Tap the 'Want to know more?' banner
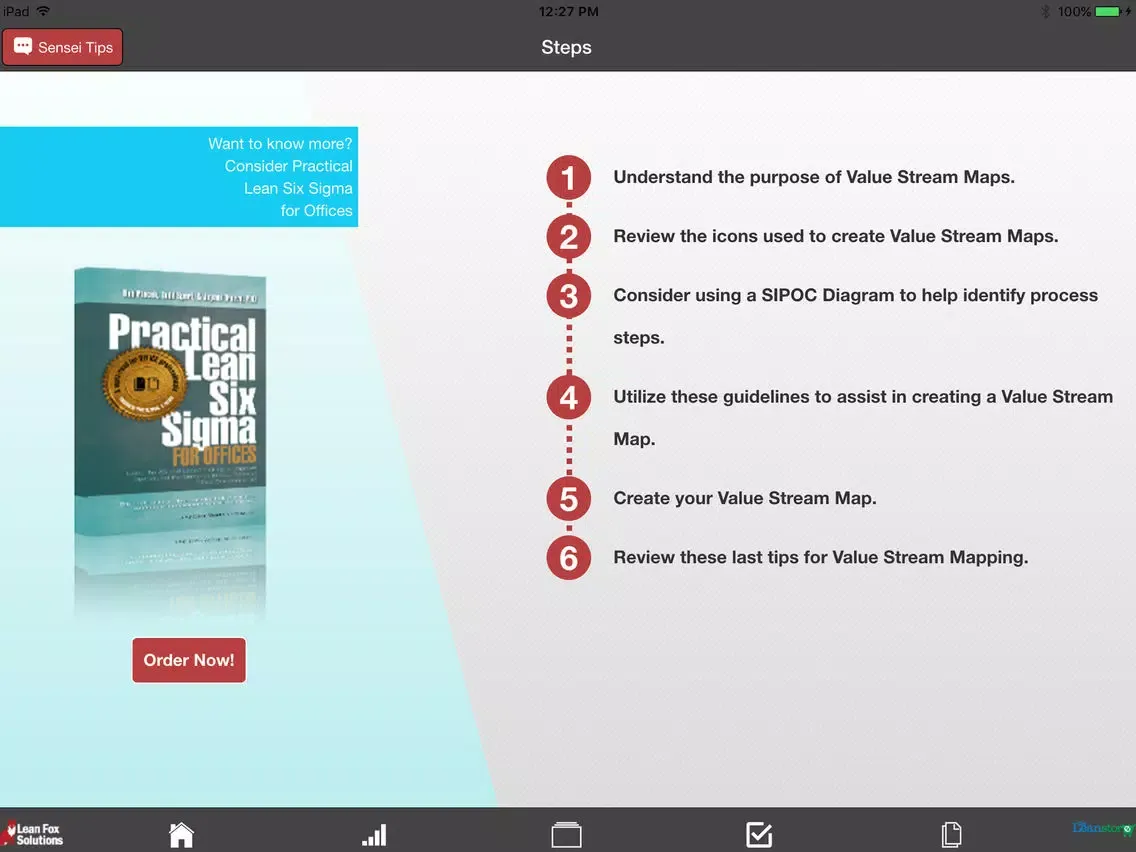The height and width of the screenshot is (852, 1136). pyautogui.click(x=179, y=177)
